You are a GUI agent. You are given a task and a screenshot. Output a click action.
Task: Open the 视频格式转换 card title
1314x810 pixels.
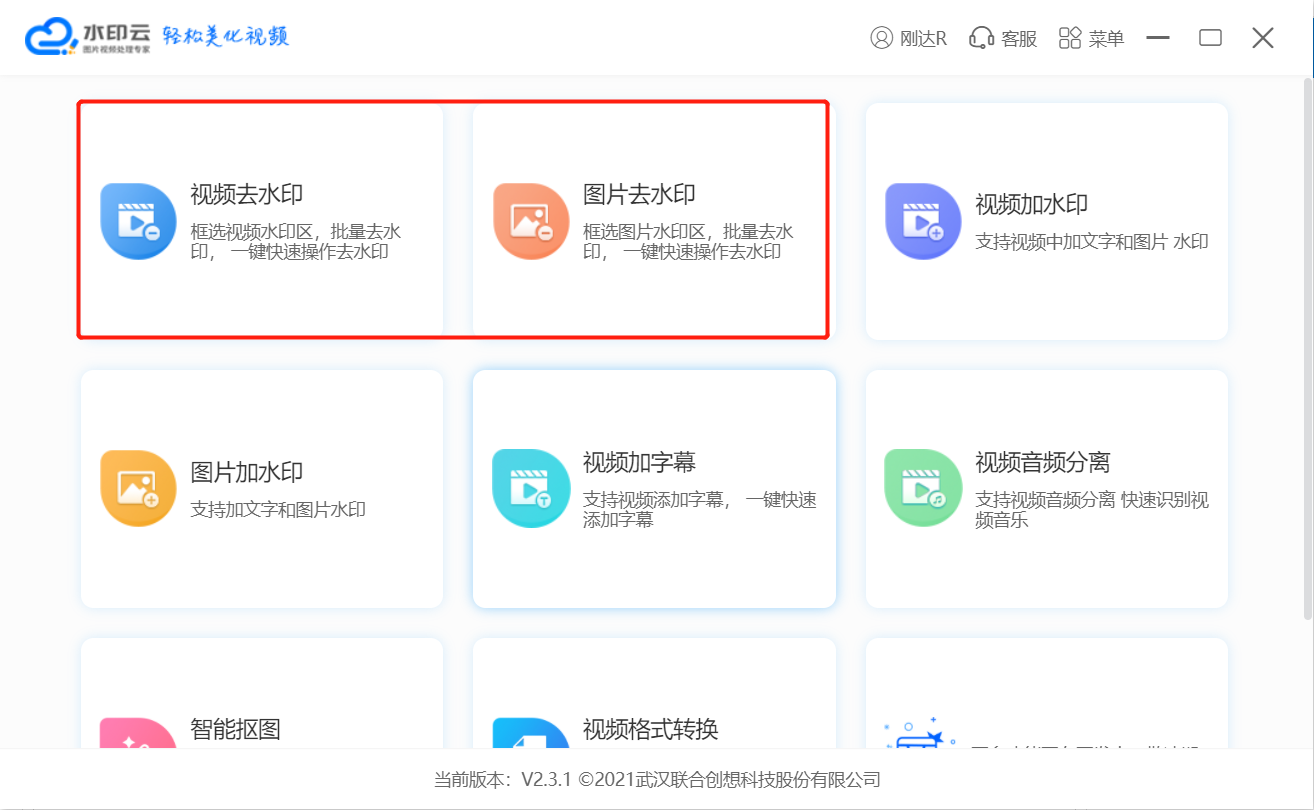pos(651,729)
